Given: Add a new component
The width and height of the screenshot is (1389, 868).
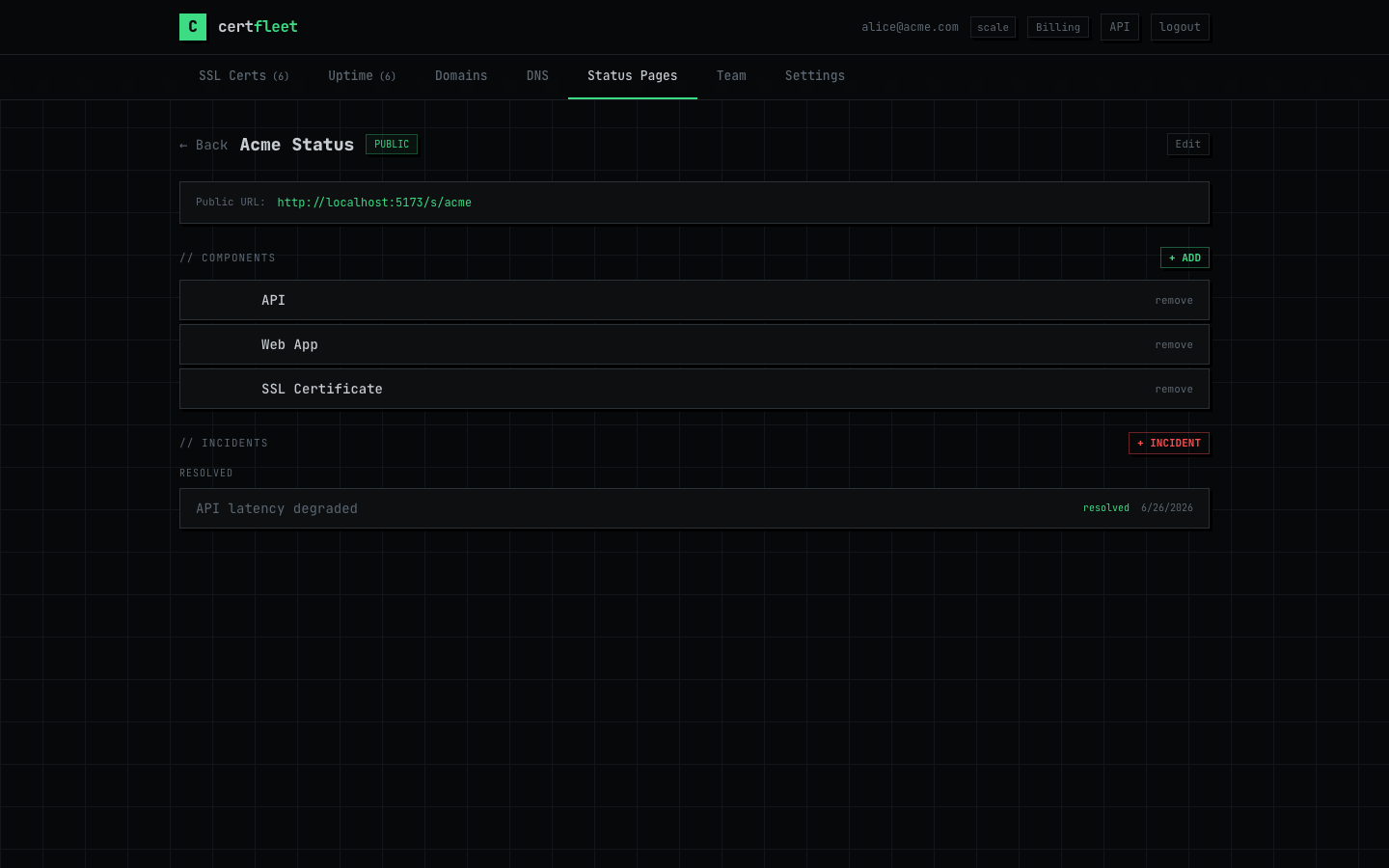Looking at the screenshot, I should [x=1185, y=258].
